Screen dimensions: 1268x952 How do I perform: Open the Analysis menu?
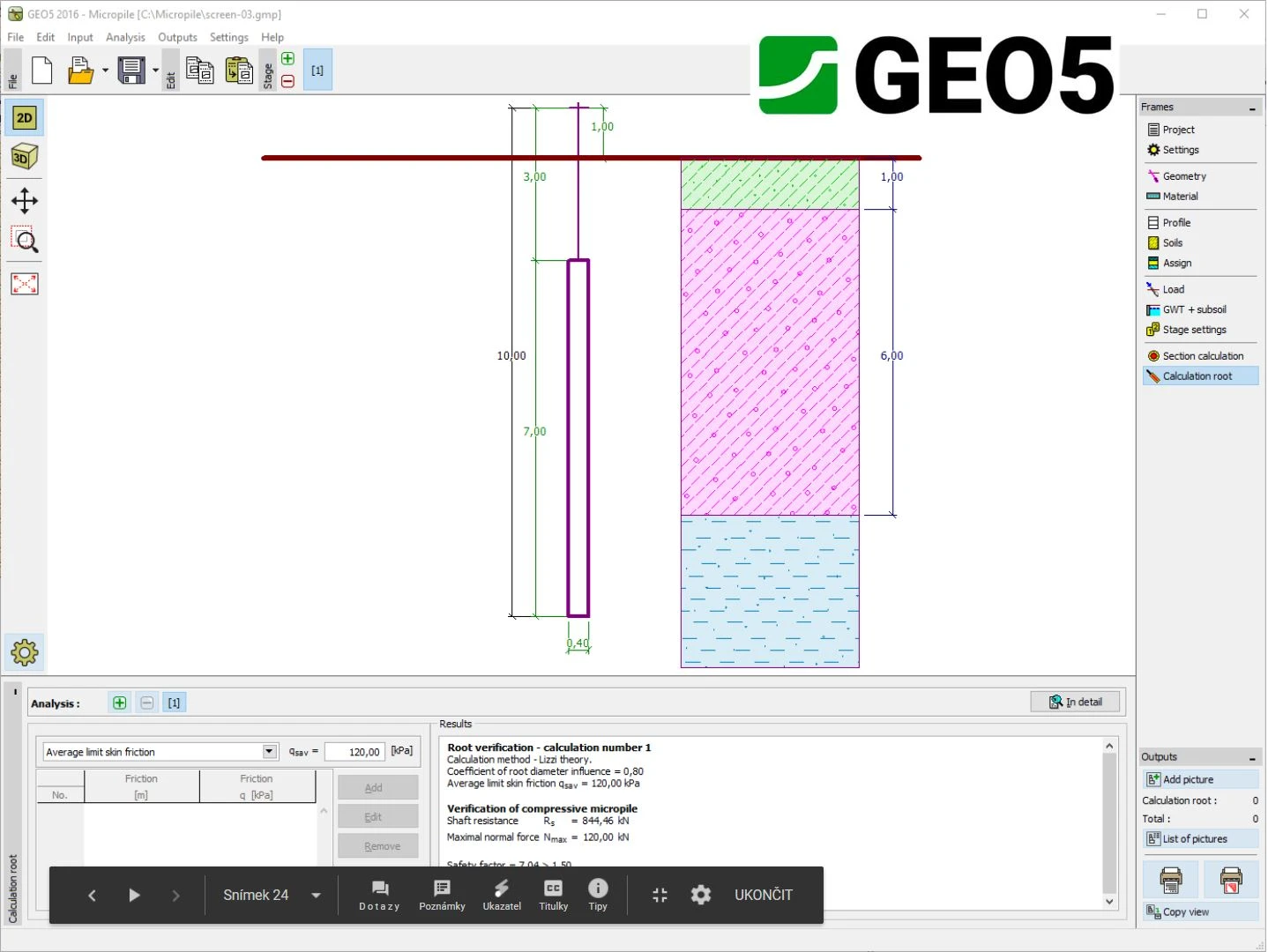coord(125,37)
